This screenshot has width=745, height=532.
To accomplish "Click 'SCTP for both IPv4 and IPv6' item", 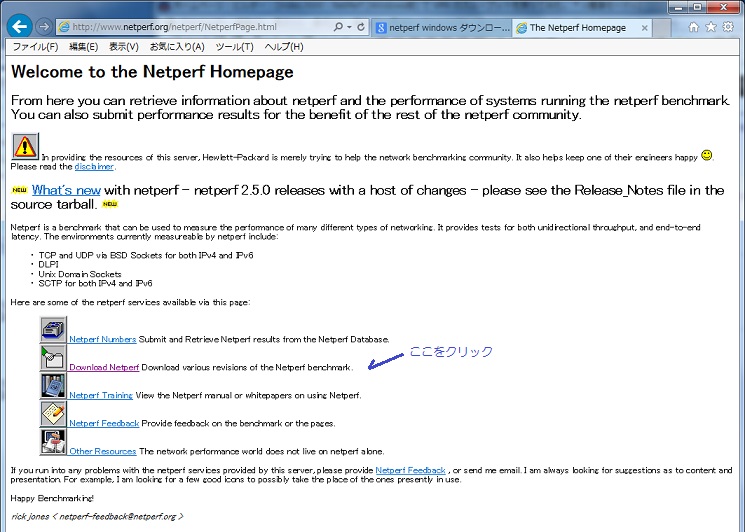I will pos(96,284).
